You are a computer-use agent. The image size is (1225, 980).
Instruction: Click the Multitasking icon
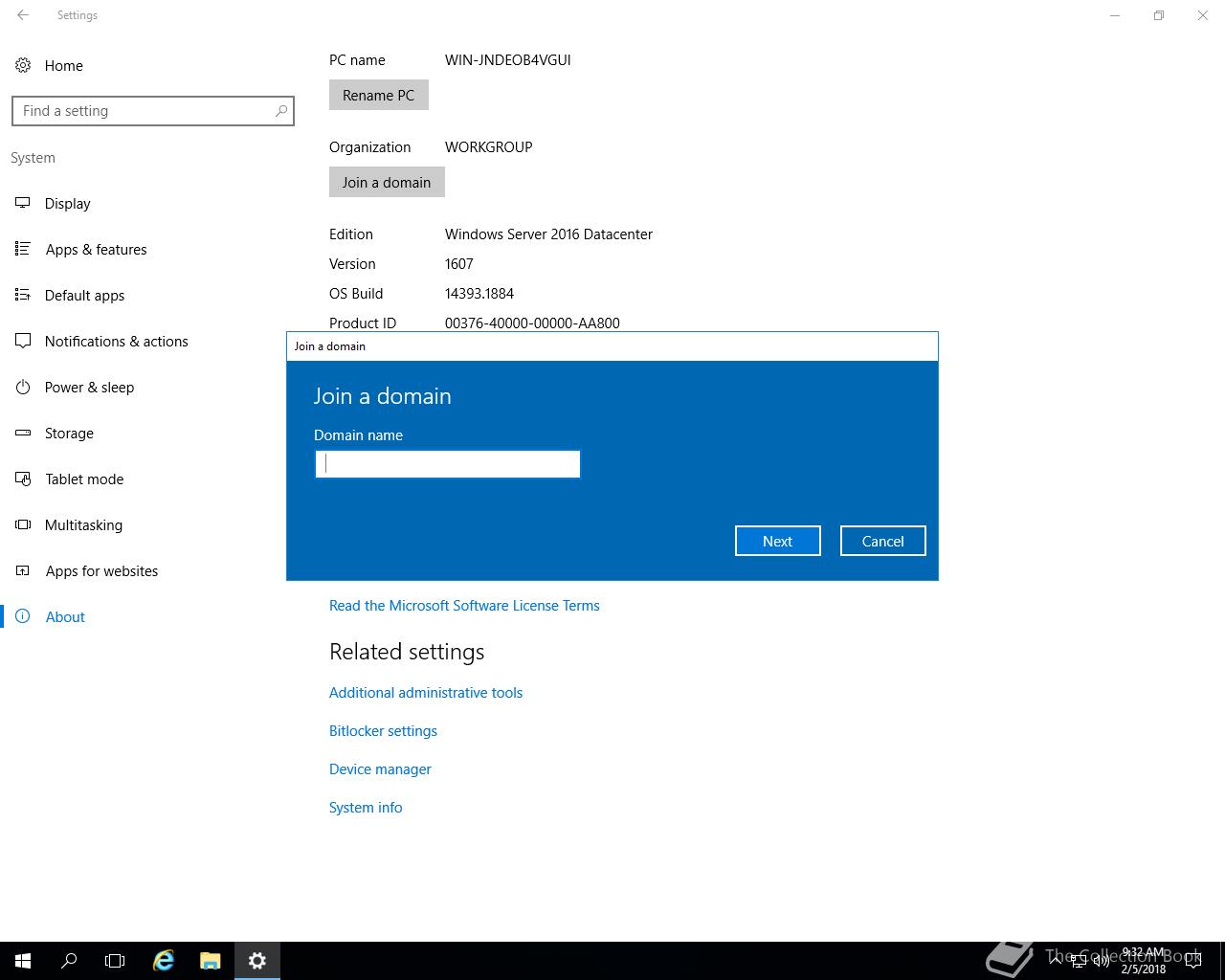[x=23, y=524]
